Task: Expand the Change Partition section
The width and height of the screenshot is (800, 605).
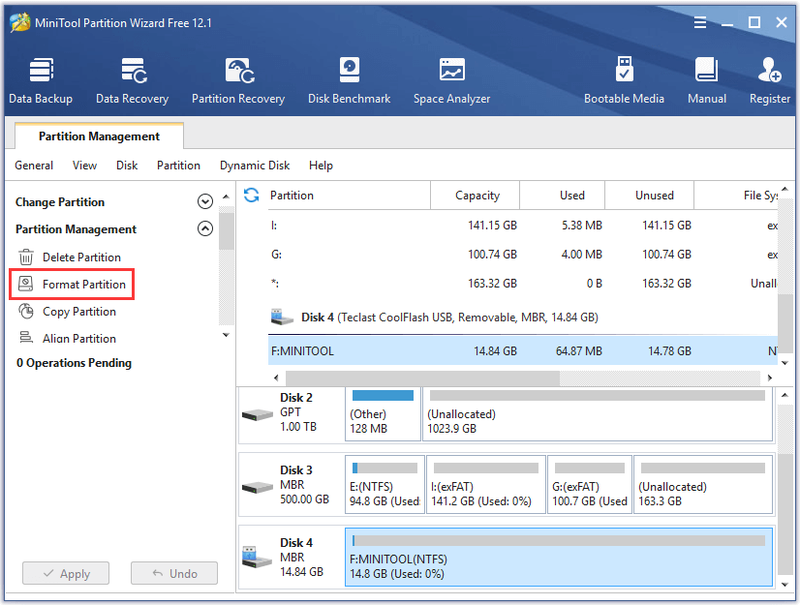Action: (x=205, y=201)
